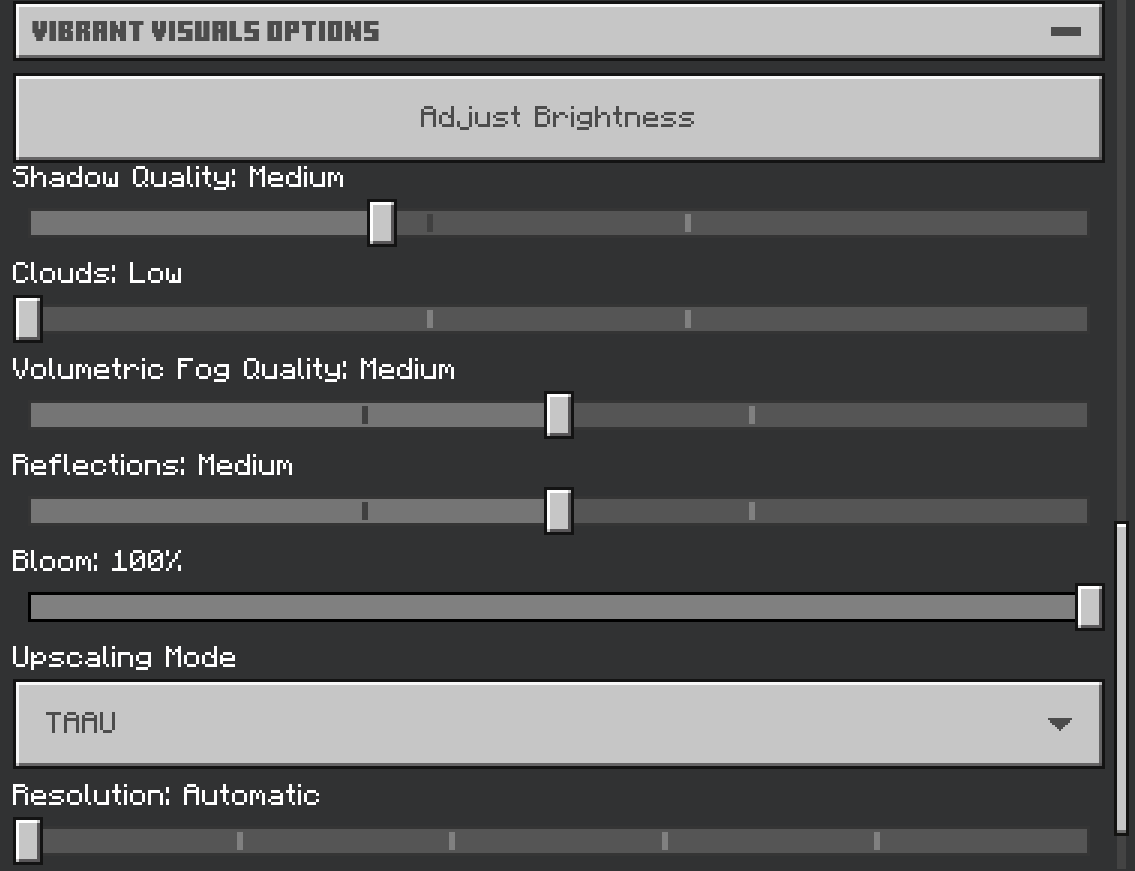The image size is (1135, 871).
Task: Click the Reflections slider handle
Action: (558, 511)
